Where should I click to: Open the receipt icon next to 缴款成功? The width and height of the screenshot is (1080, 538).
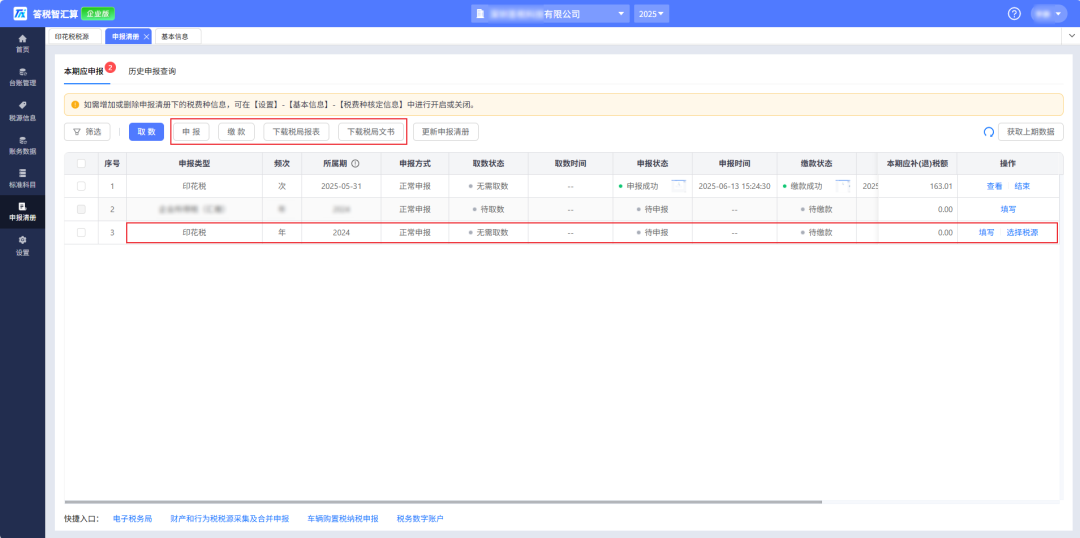pos(842,186)
